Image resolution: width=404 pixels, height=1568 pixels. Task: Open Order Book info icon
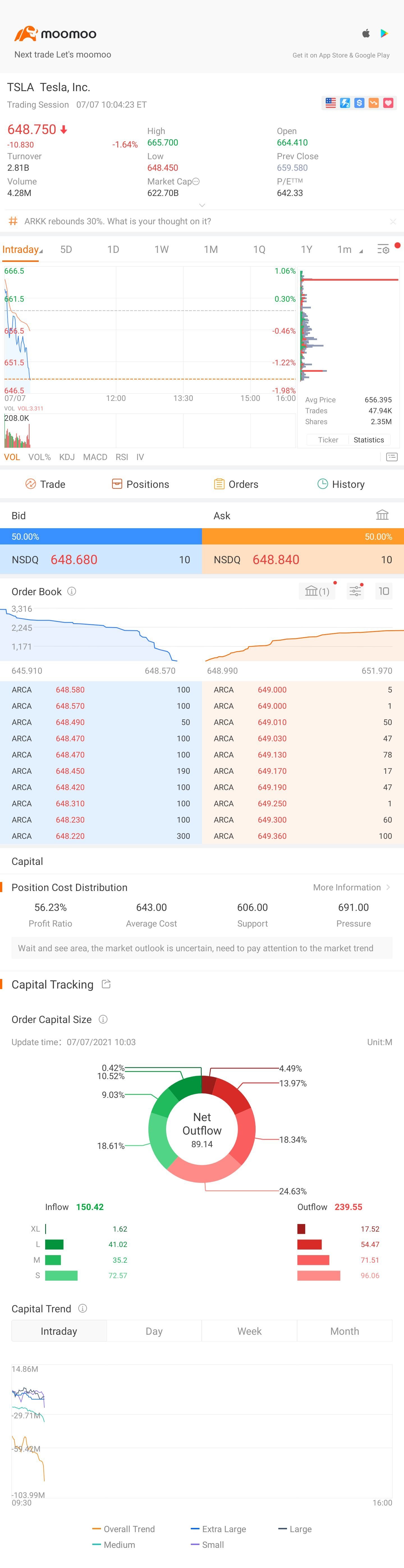[71, 591]
